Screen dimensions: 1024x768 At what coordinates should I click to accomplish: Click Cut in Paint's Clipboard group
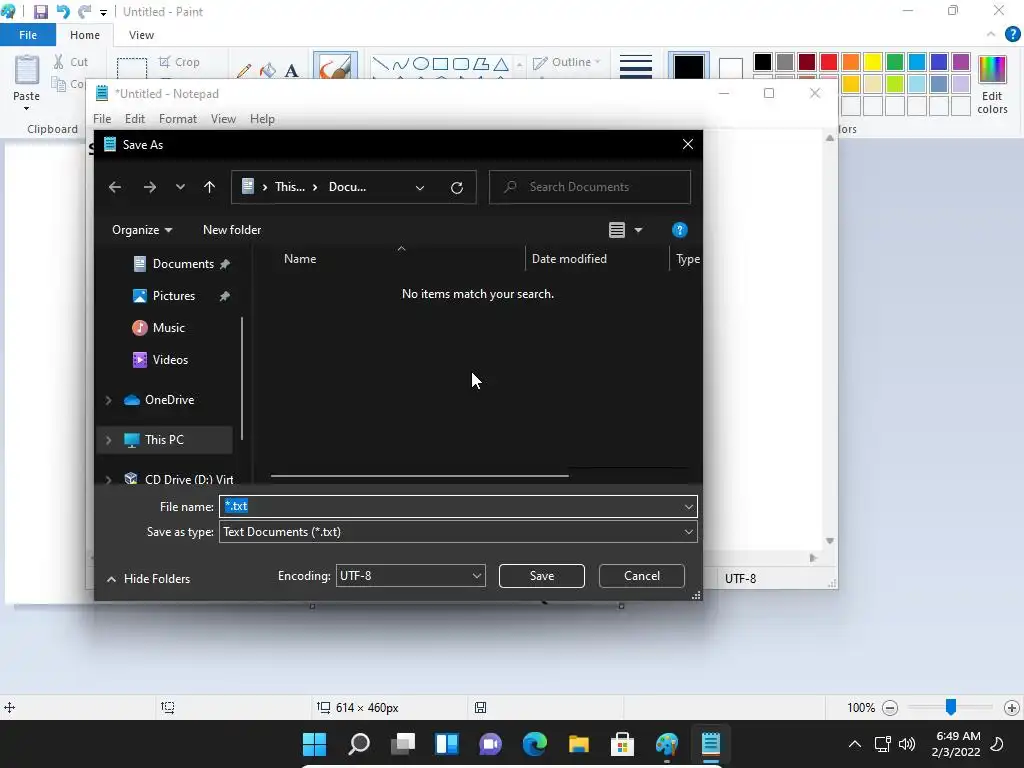click(71, 62)
